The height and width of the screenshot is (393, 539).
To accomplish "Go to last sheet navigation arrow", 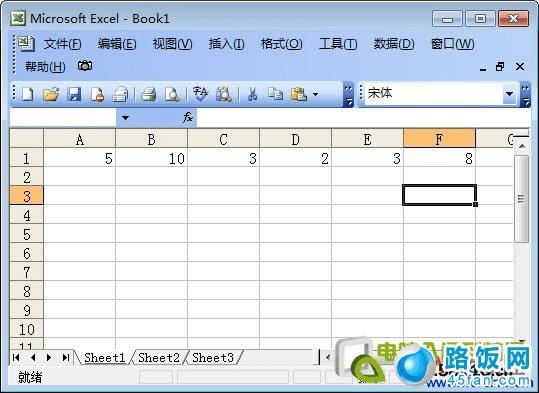I will [66, 358].
